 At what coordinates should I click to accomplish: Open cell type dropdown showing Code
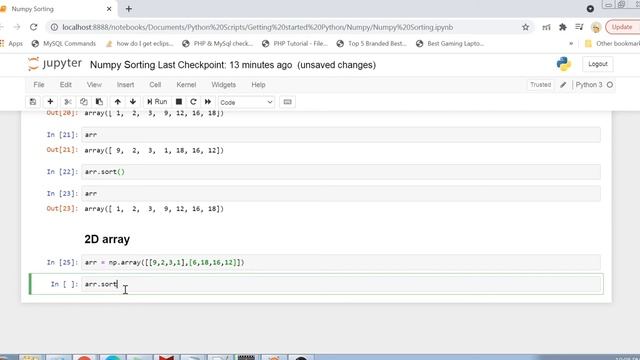(246, 102)
